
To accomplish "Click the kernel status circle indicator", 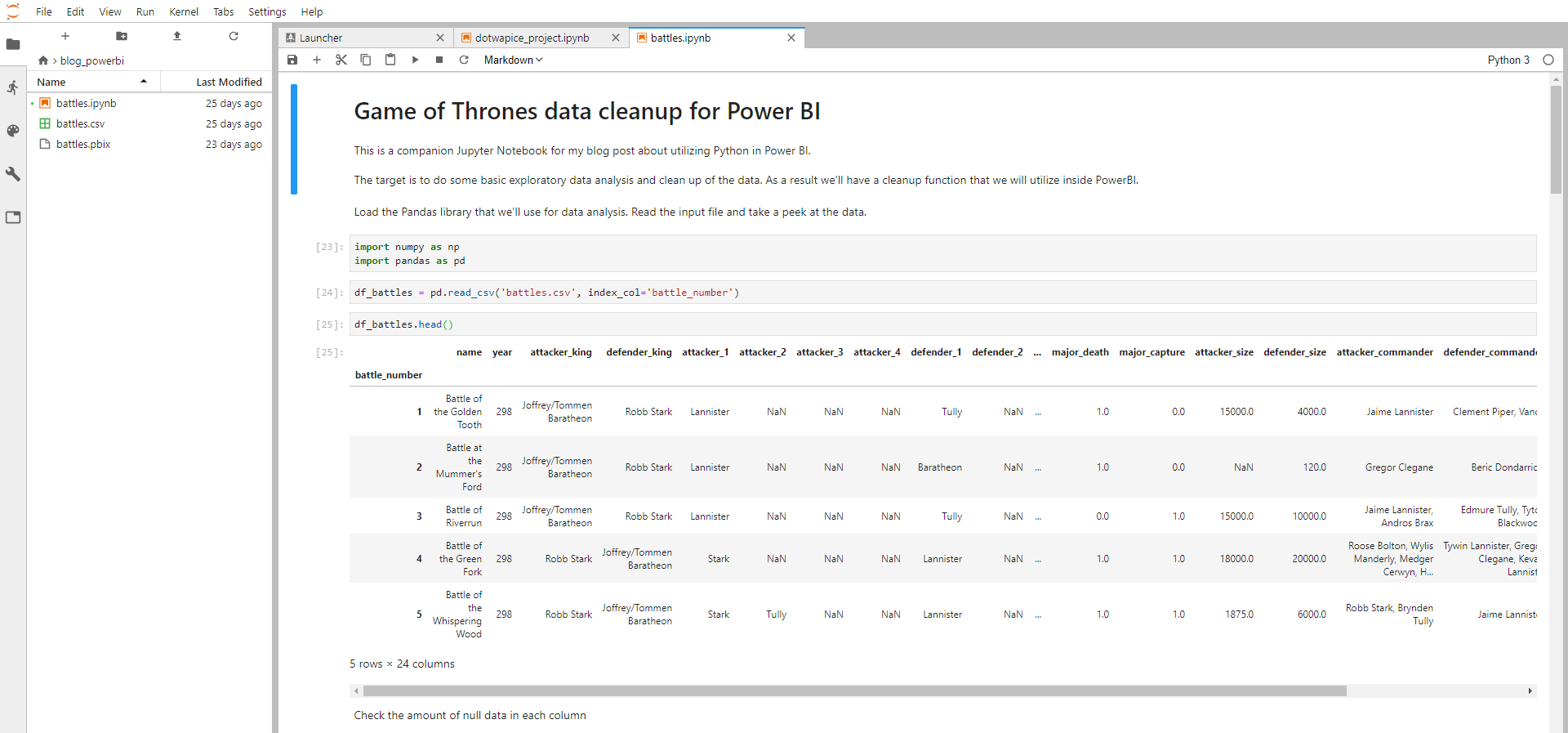I will click(1548, 60).
